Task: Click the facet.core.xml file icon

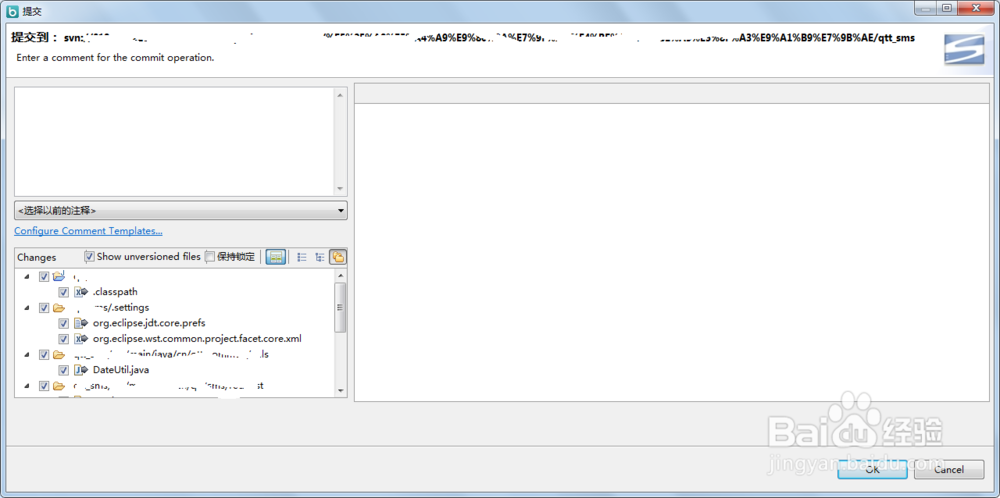Action: pos(81,339)
